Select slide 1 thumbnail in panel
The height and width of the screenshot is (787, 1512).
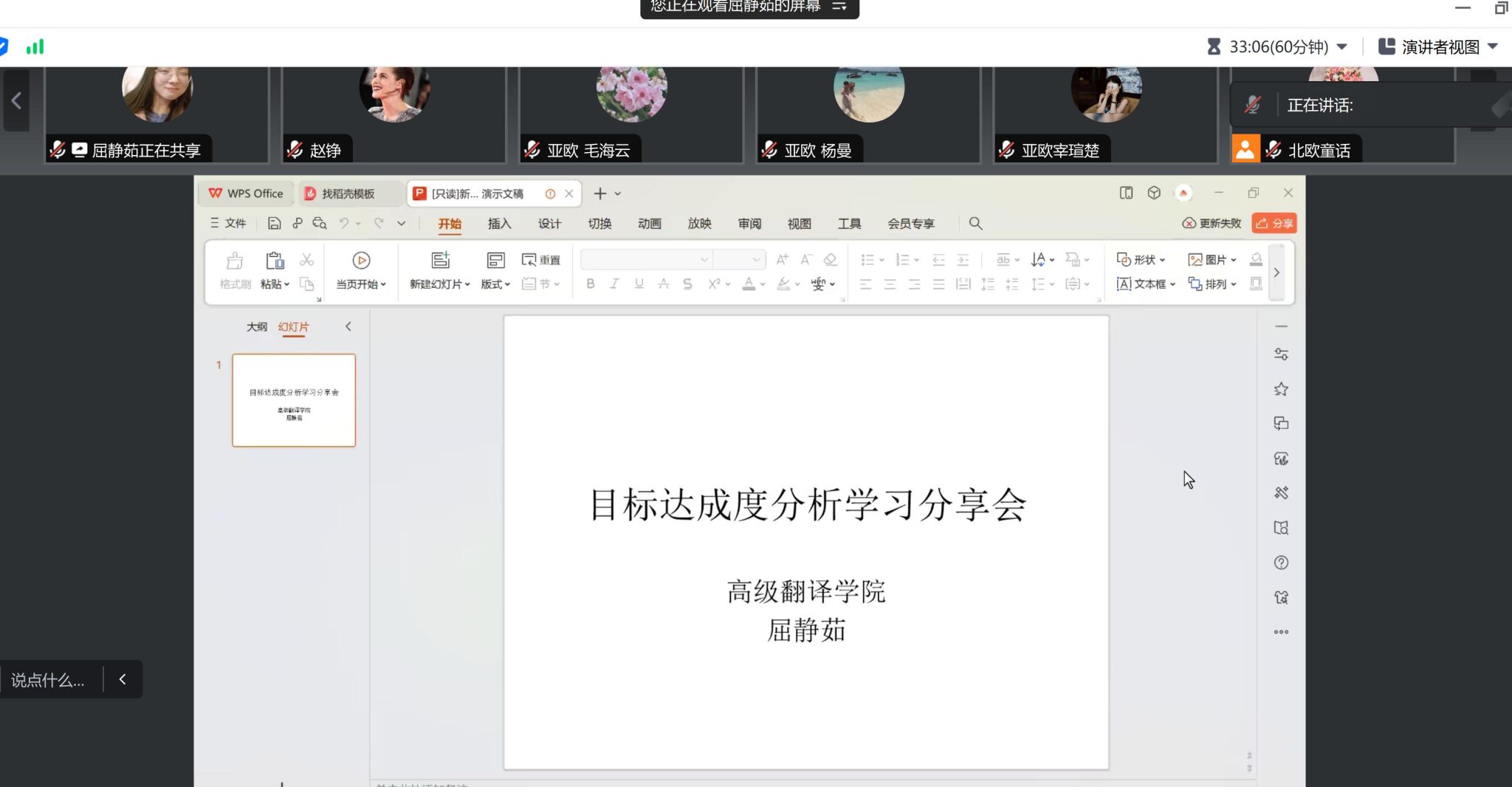pyautogui.click(x=294, y=400)
